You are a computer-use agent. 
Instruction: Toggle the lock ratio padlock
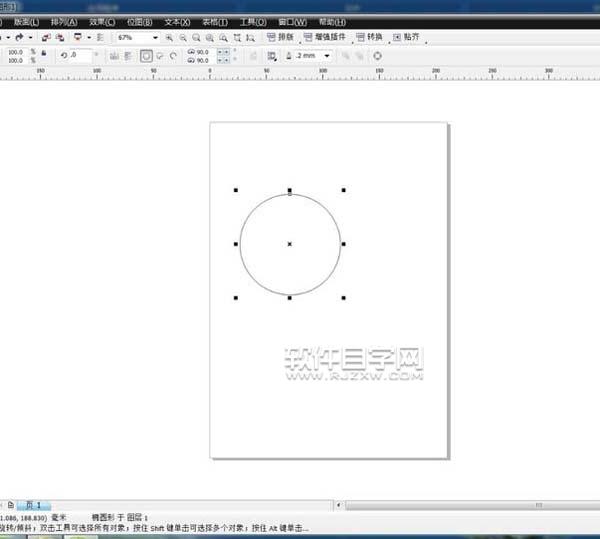coord(44,53)
